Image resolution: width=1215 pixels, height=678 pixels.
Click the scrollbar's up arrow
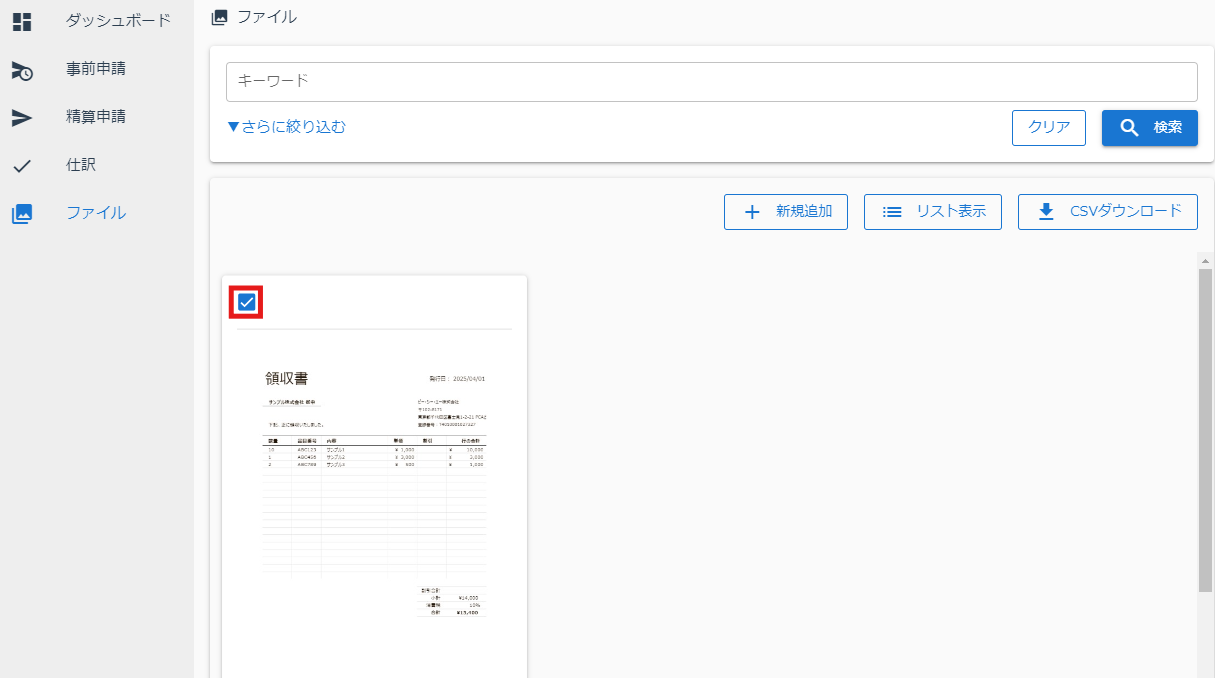coord(1205,261)
